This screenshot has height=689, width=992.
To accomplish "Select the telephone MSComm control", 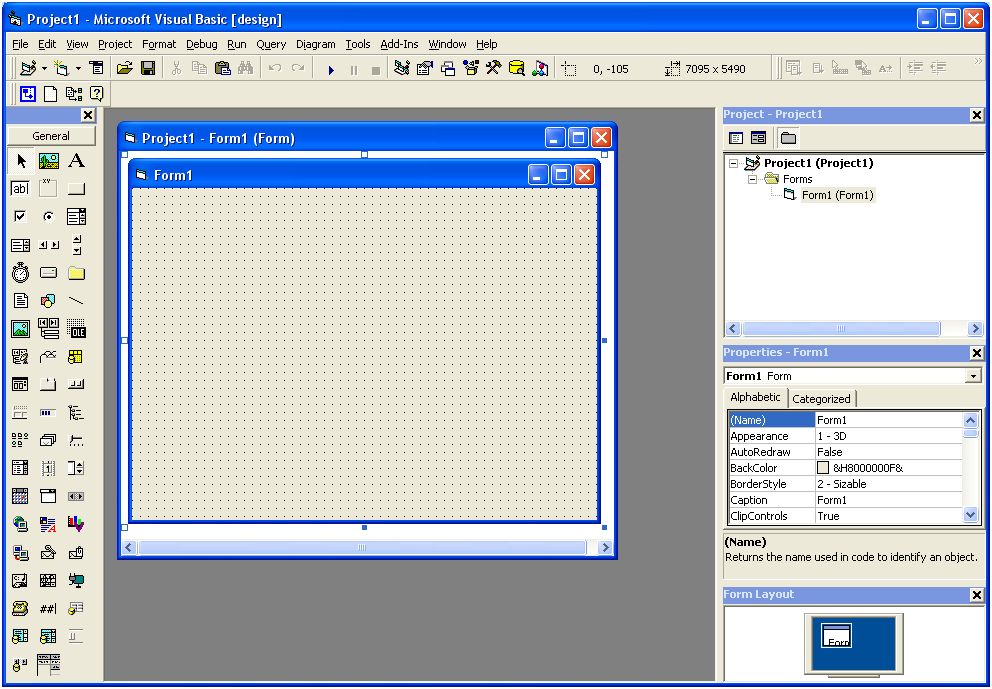I will (21, 609).
